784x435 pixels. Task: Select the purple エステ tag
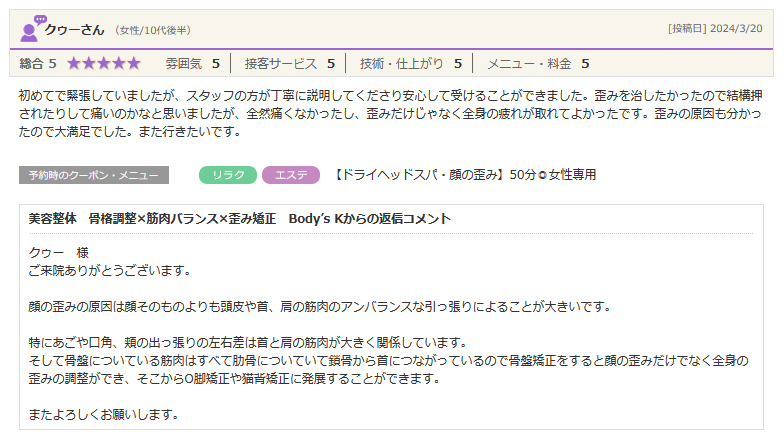(290, 175)
